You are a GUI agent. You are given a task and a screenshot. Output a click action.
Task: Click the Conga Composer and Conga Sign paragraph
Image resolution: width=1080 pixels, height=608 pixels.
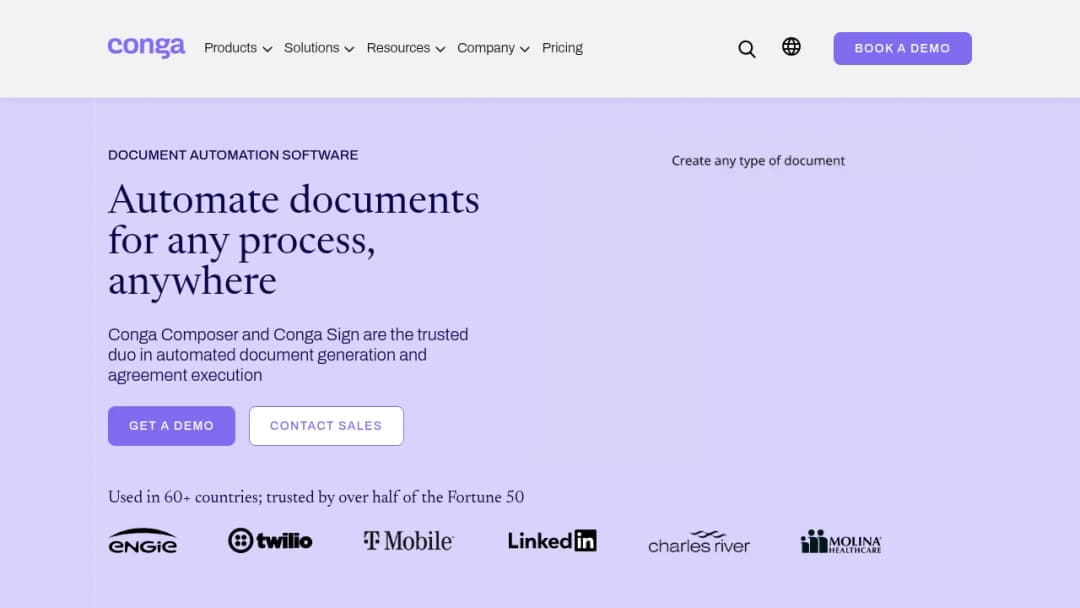coord(288,355)
